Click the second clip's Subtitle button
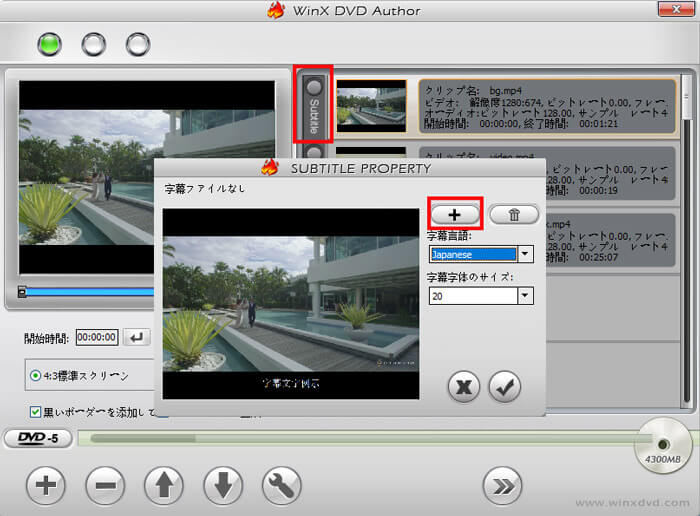The width and height of the screenshot is (700, 516). click(x=313, y=151)
